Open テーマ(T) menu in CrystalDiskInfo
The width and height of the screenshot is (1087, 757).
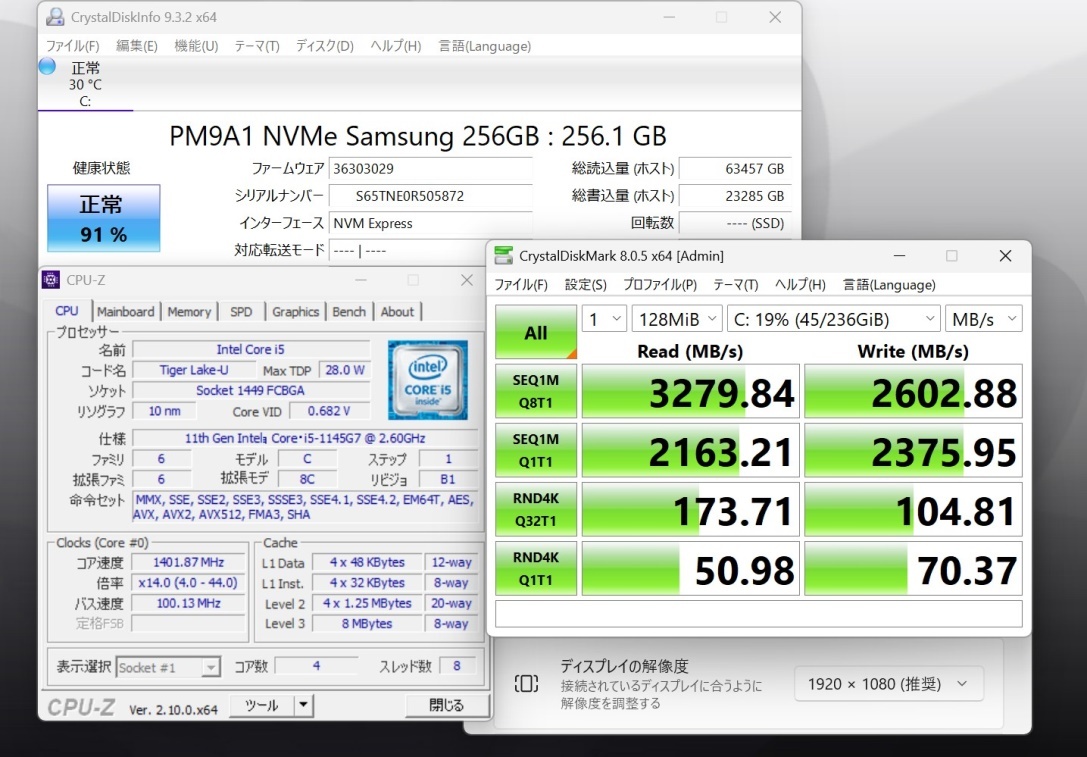click(x=257, y=46)
